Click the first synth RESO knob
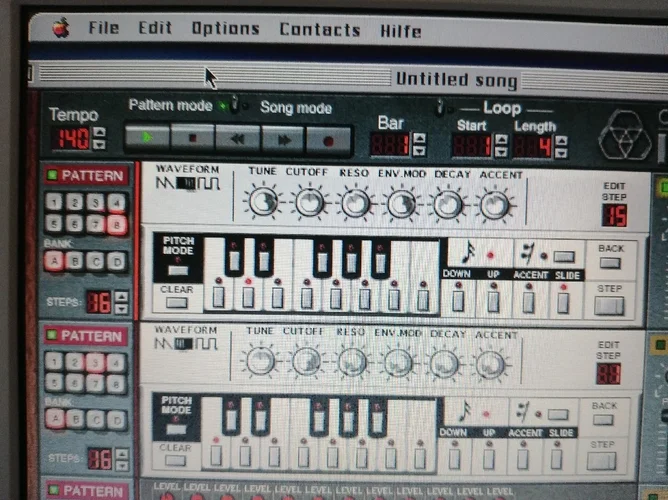Screen dimensions: 668x500 tap(356, 203)
